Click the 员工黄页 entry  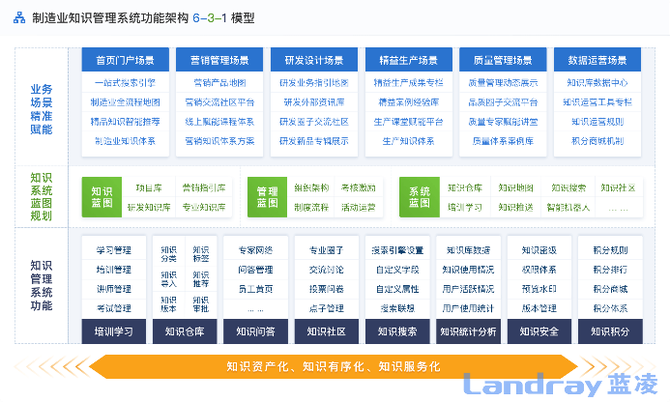coord(256,289)
